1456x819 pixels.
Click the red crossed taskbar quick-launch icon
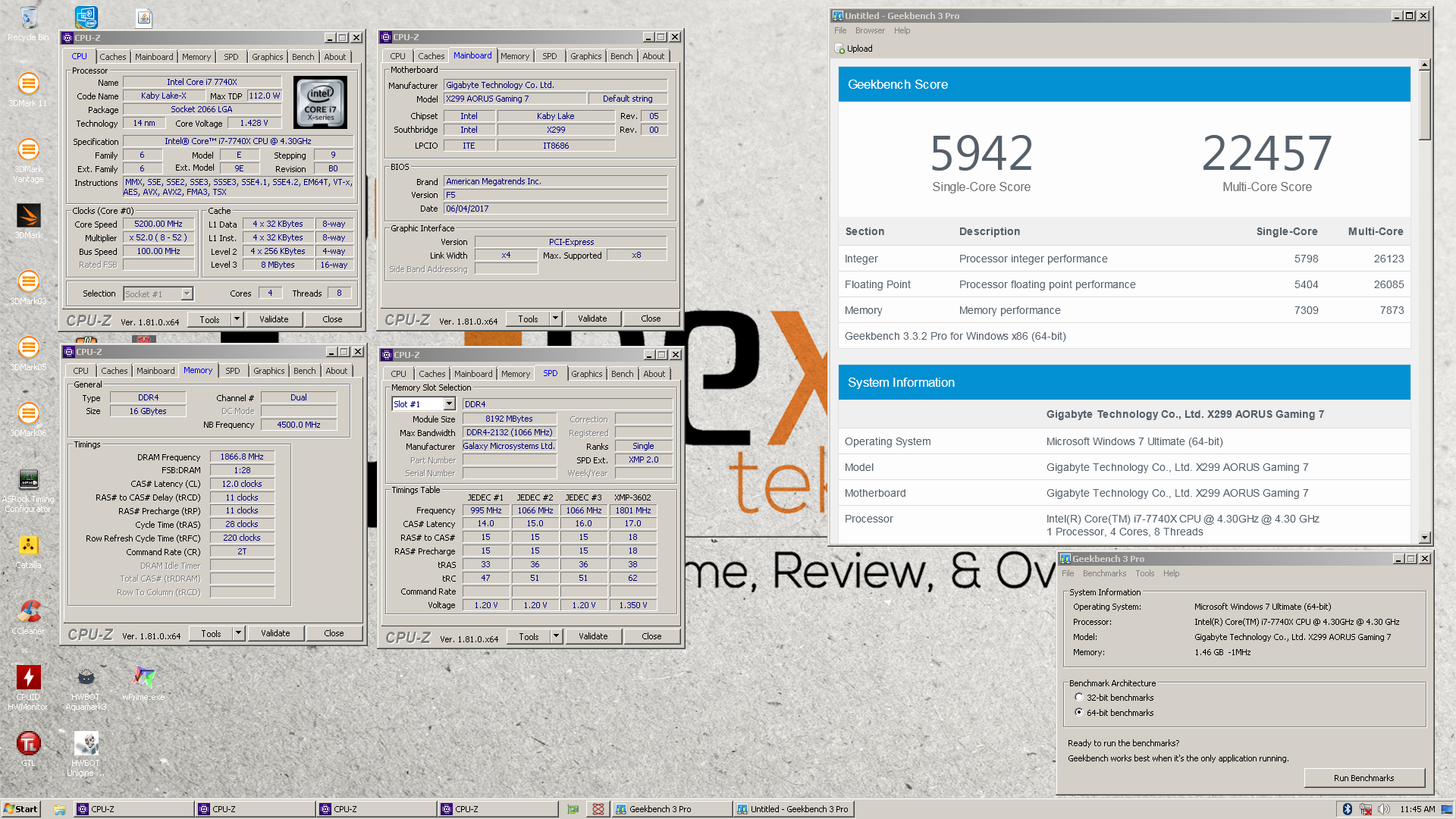pyautogui.click(x=598, y=809)
